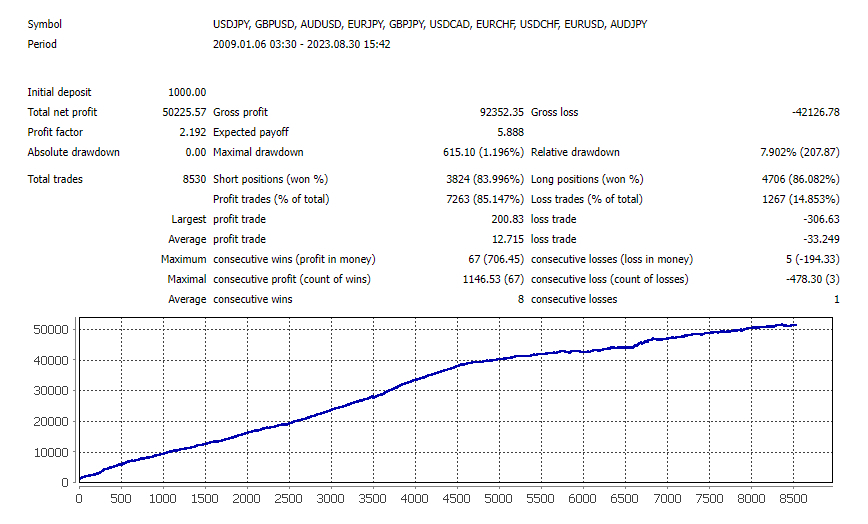Click the 2000 x-axis label on chart

[246, 499]
